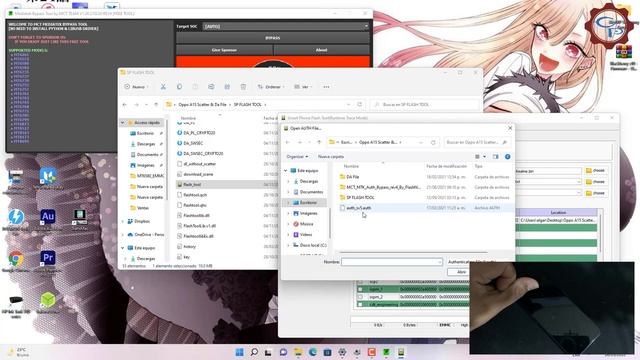
Task: Select the auth_sv5.auth file in Open dialog
Action: coord(359,208)
